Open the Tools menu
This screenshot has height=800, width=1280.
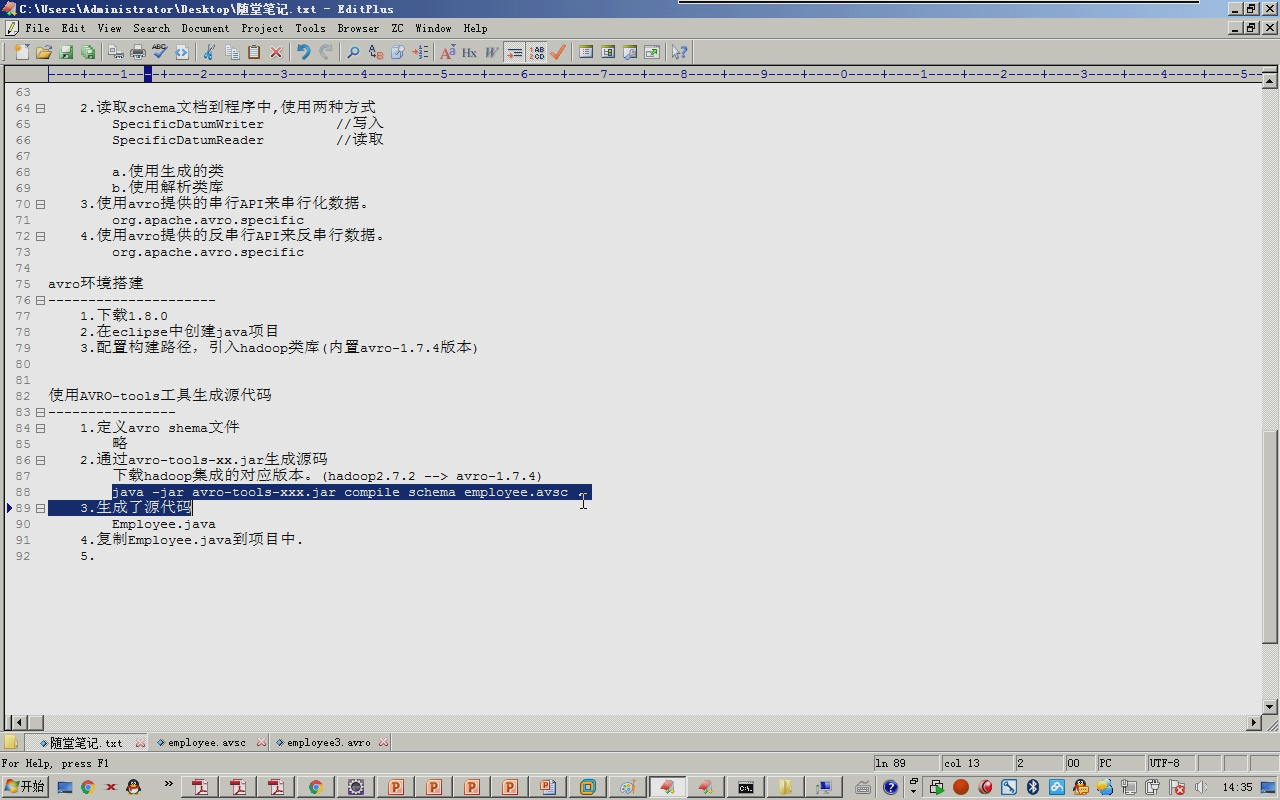point(310,28)
